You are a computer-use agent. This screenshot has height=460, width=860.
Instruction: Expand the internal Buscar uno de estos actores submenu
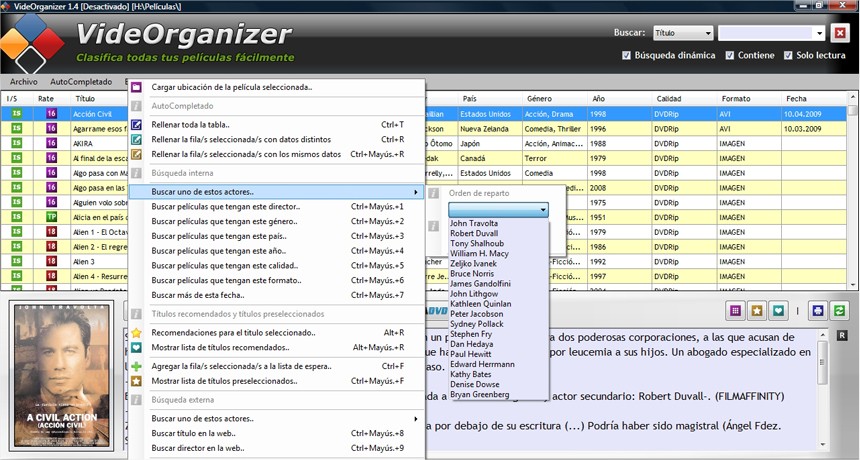(x=276, y=192)
